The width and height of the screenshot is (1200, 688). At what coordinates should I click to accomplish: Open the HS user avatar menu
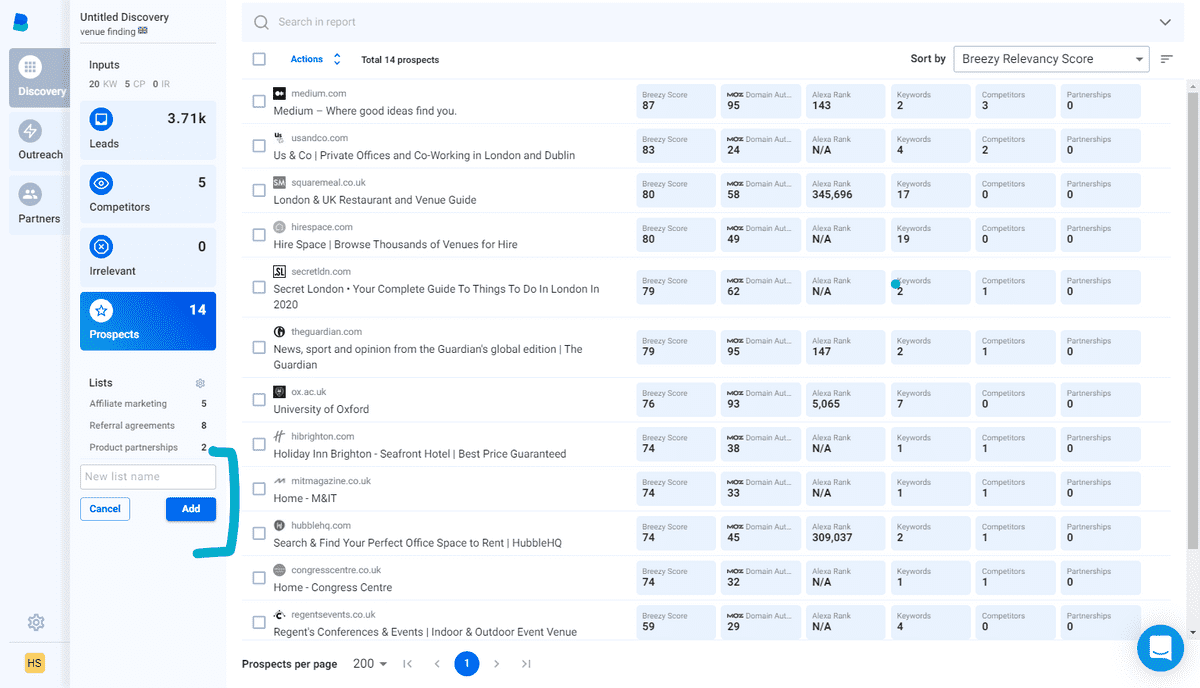pyautogui.click(x=35, y=663)
